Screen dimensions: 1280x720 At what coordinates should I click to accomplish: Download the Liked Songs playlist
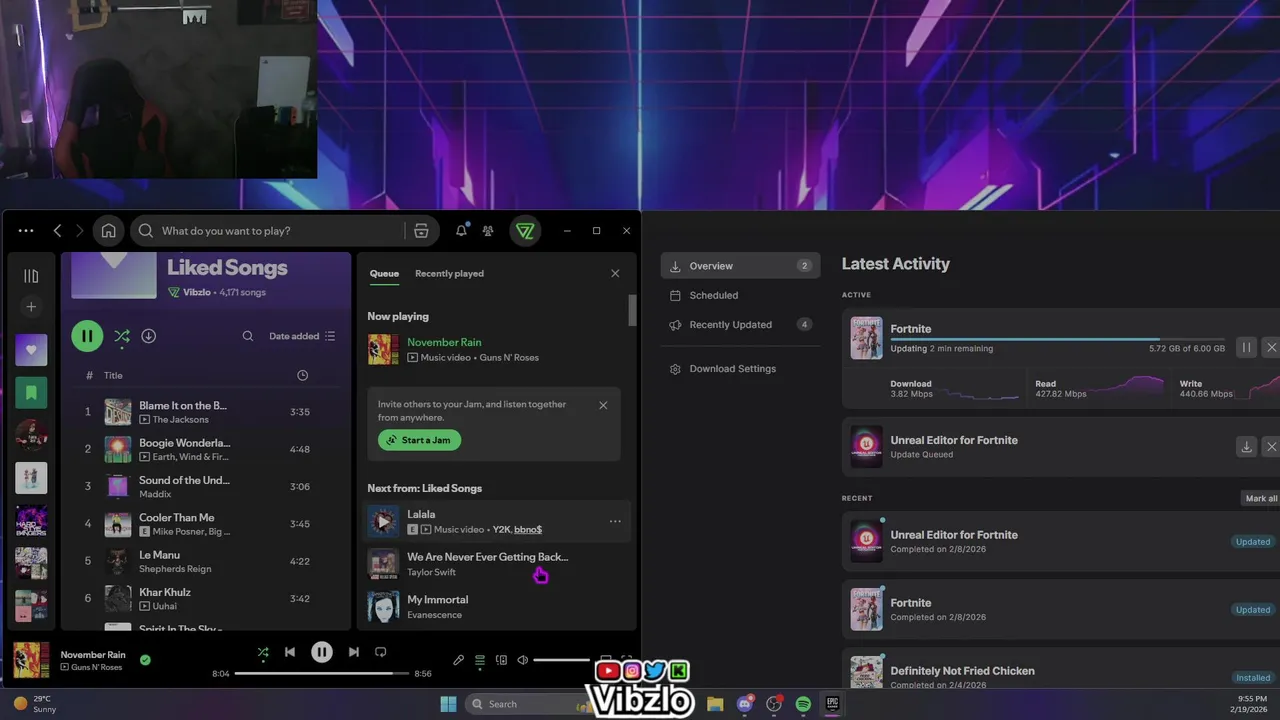click(x=148, y=336)
